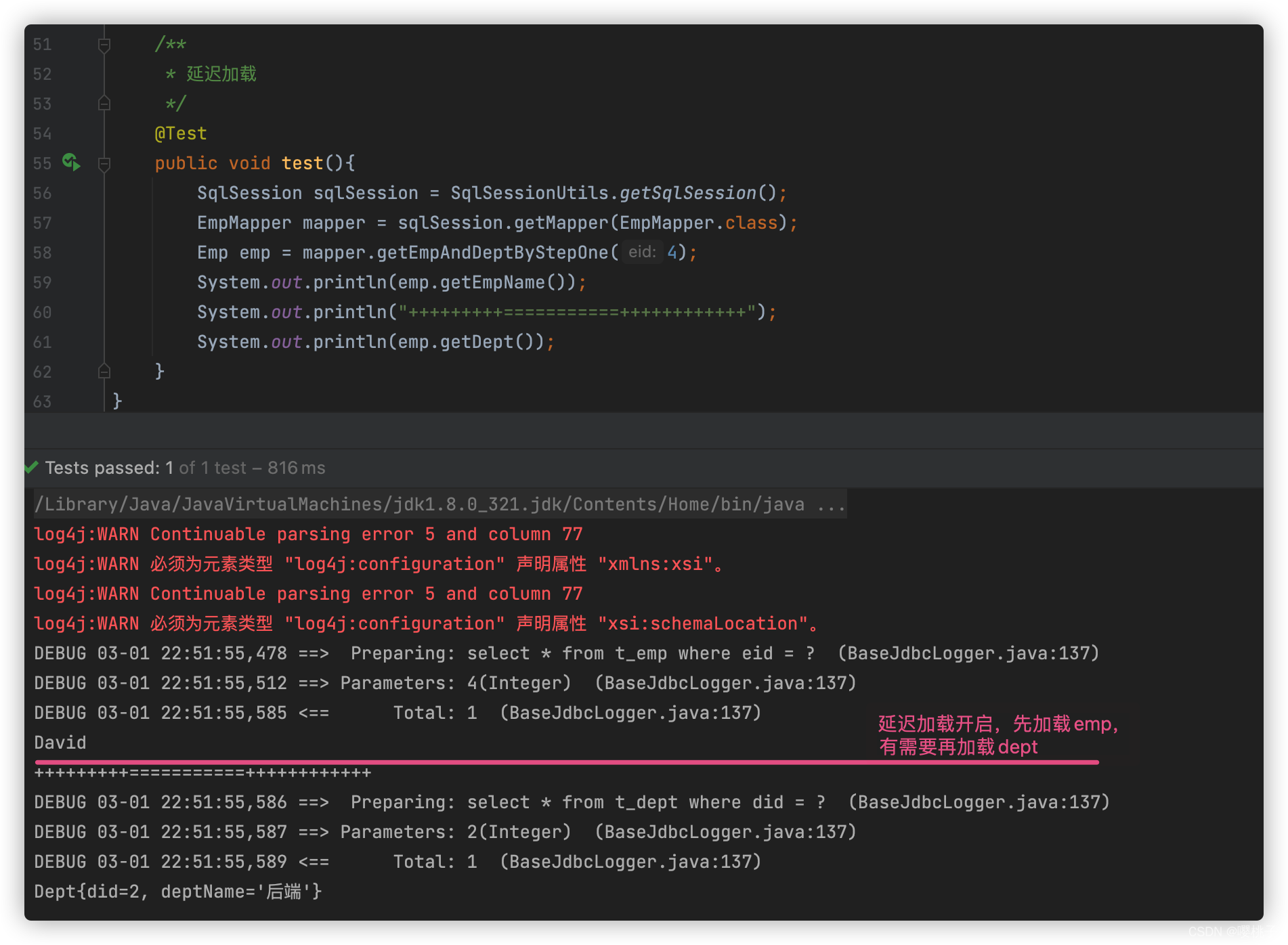Open BaseJdbcLogger.java:137 link on 22:51:55,589 Total line
The height and width of the screenshot is (945, 1288).
630,862
